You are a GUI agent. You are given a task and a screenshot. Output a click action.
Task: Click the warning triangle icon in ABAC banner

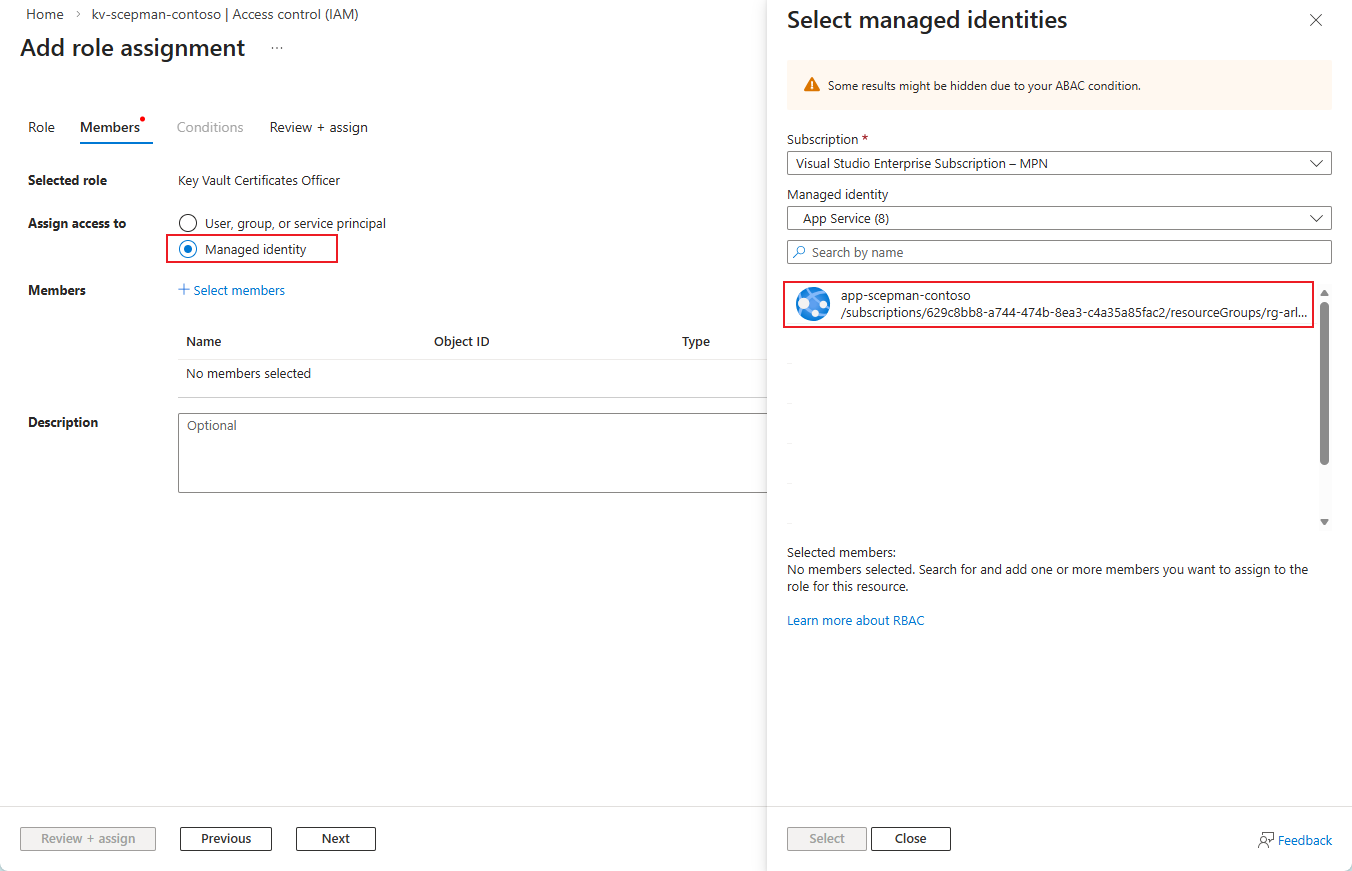811,86
